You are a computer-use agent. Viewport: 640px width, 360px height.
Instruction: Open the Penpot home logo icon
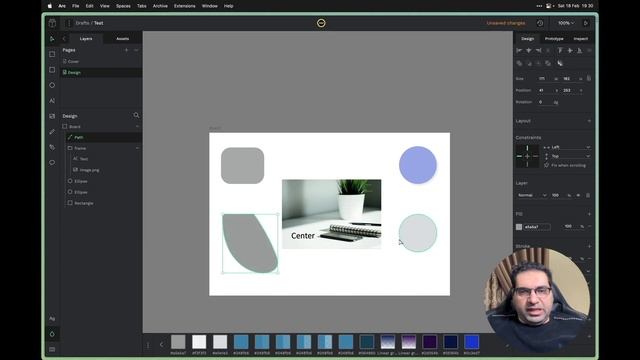point(52,23)
